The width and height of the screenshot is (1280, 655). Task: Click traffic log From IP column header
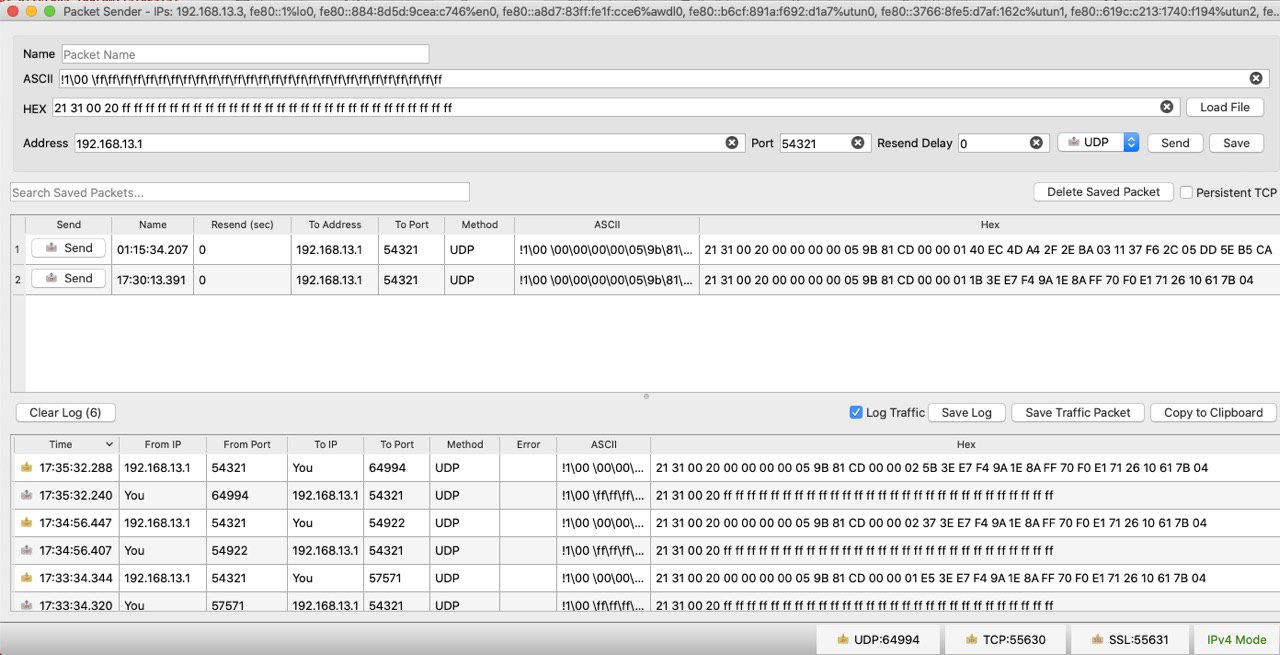[162, 444]
